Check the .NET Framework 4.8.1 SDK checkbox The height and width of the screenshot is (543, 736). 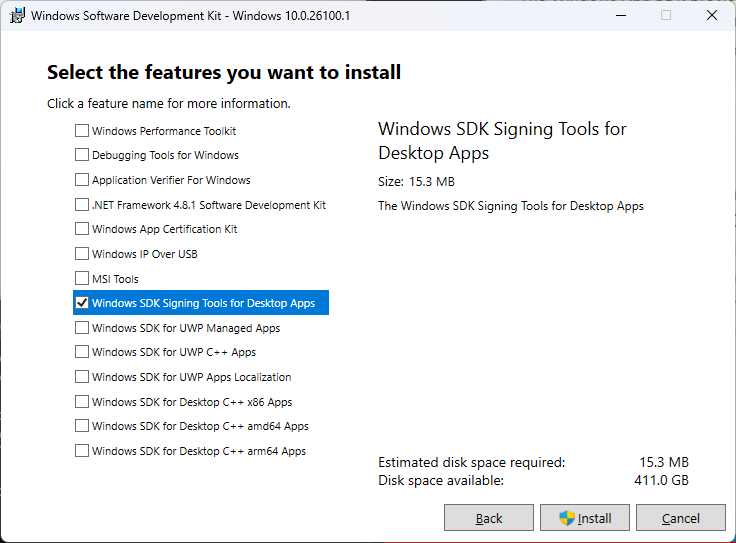82,205
